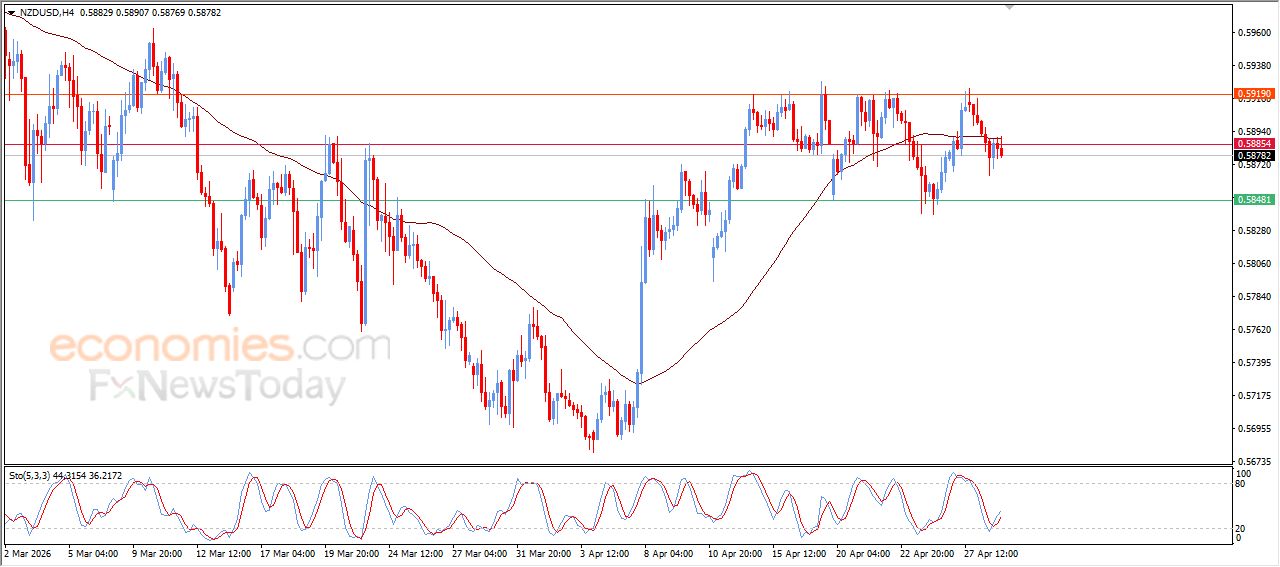Click the 2 Mar 2026 date label
Screen dimensions: 1280x567
point(27,552)
